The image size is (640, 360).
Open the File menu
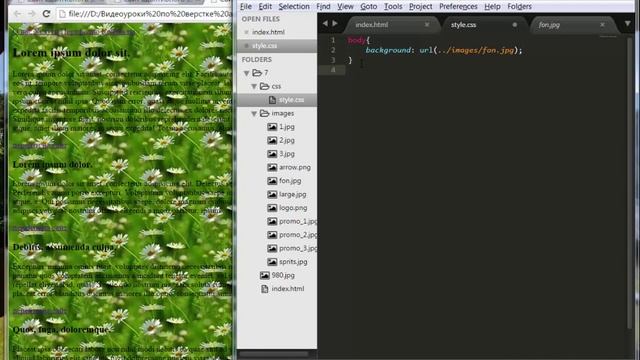[x=246, y=7]
